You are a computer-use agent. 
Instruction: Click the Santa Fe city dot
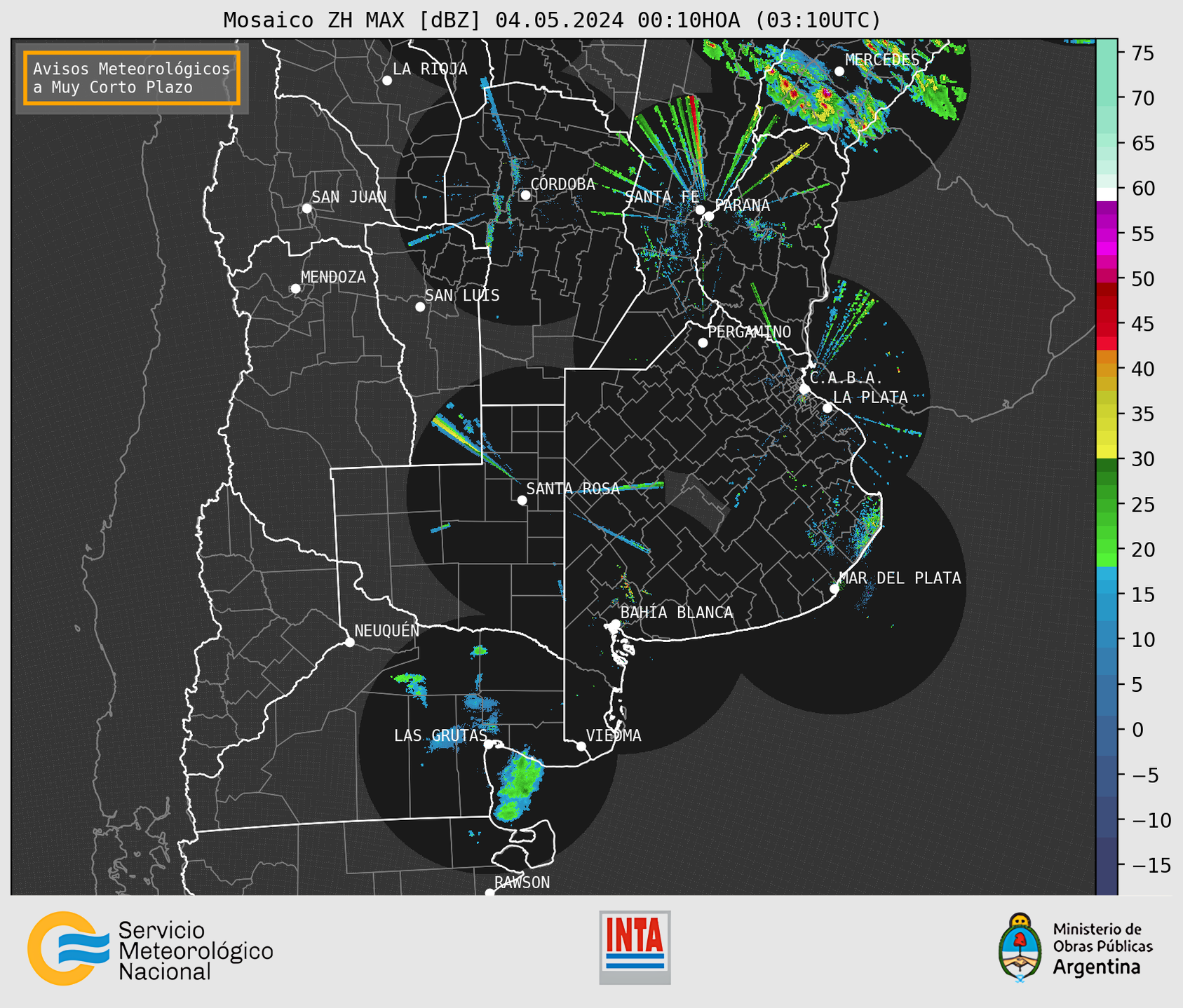(700, 210)
